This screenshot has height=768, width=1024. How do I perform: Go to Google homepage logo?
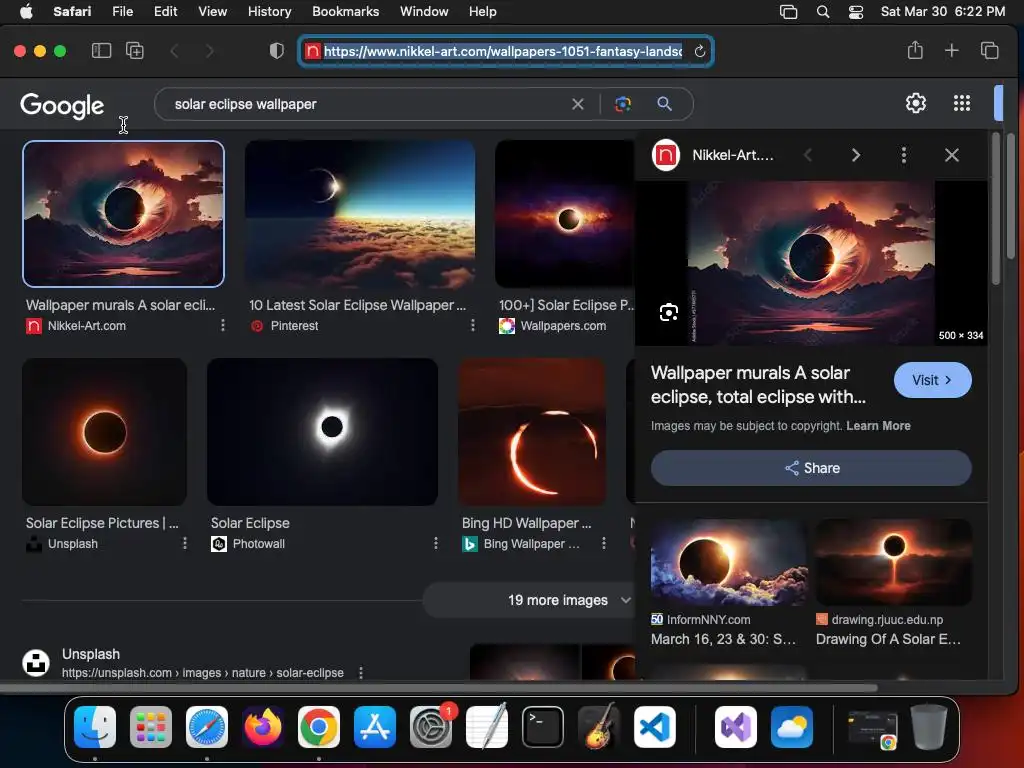[62, 105]
